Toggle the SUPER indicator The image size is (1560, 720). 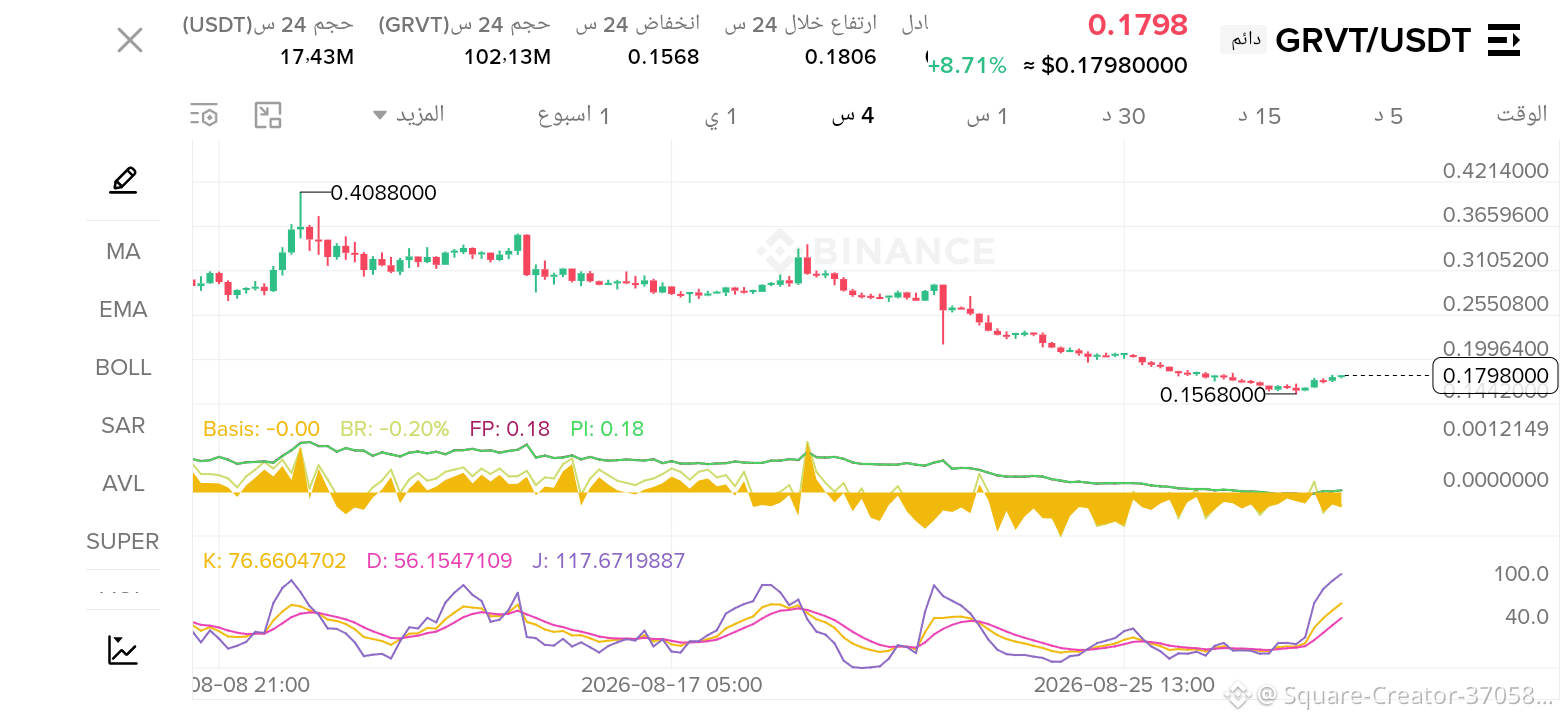click(x=123, y=541)
